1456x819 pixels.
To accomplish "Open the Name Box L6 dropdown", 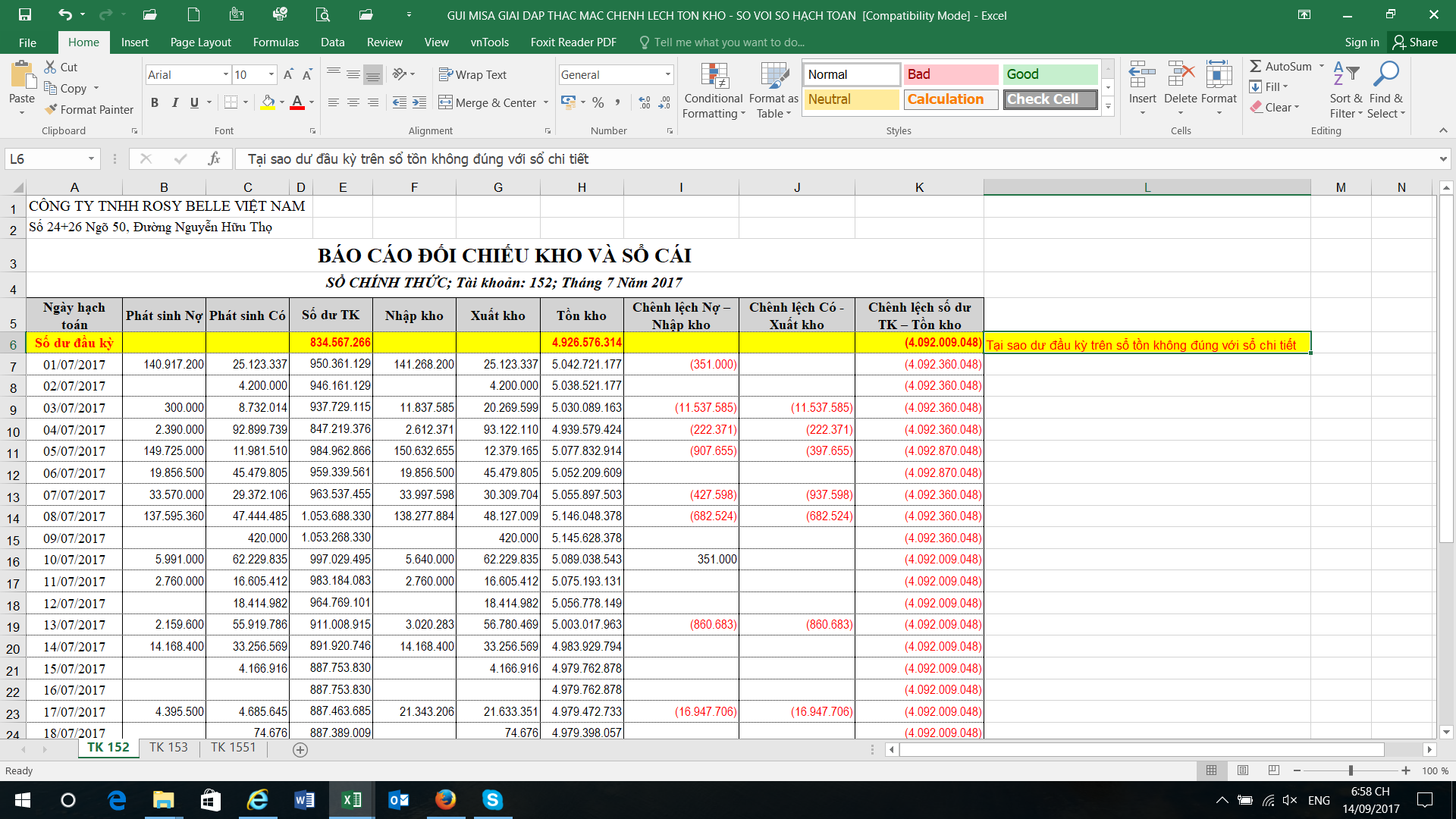I will [91, 158].
